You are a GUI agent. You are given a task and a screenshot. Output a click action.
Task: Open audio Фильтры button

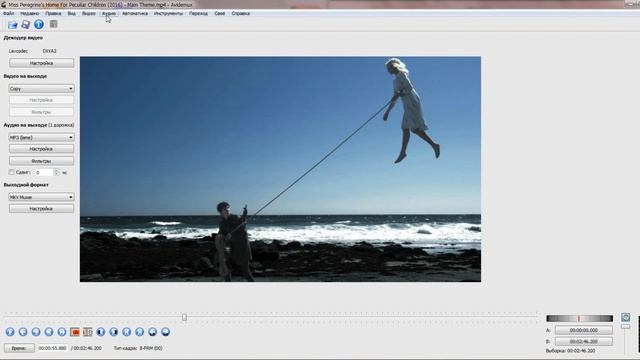click(41, 161)
